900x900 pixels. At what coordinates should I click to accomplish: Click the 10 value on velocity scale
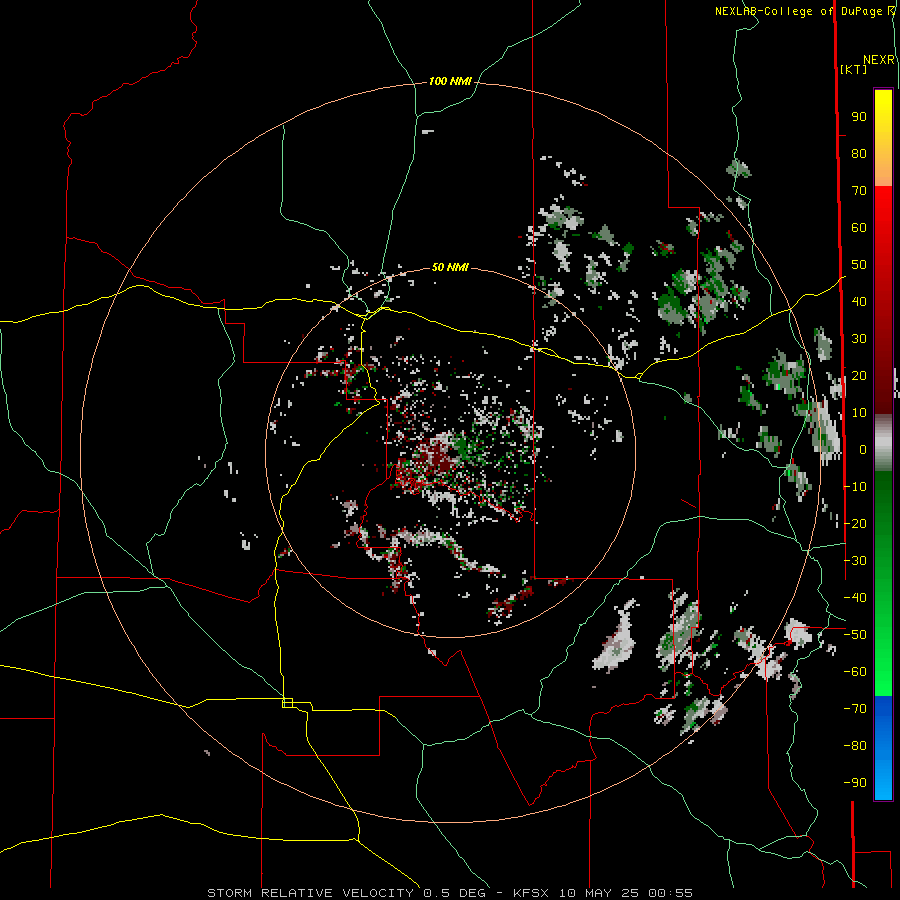859,413
